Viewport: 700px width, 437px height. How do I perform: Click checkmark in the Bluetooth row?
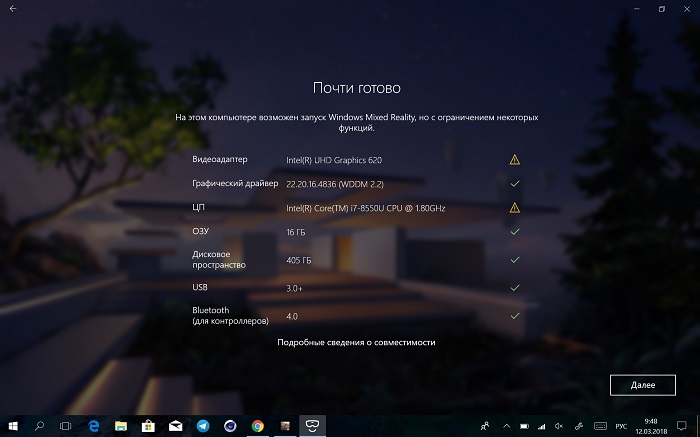pyautogui.click(x=515, y=316)
